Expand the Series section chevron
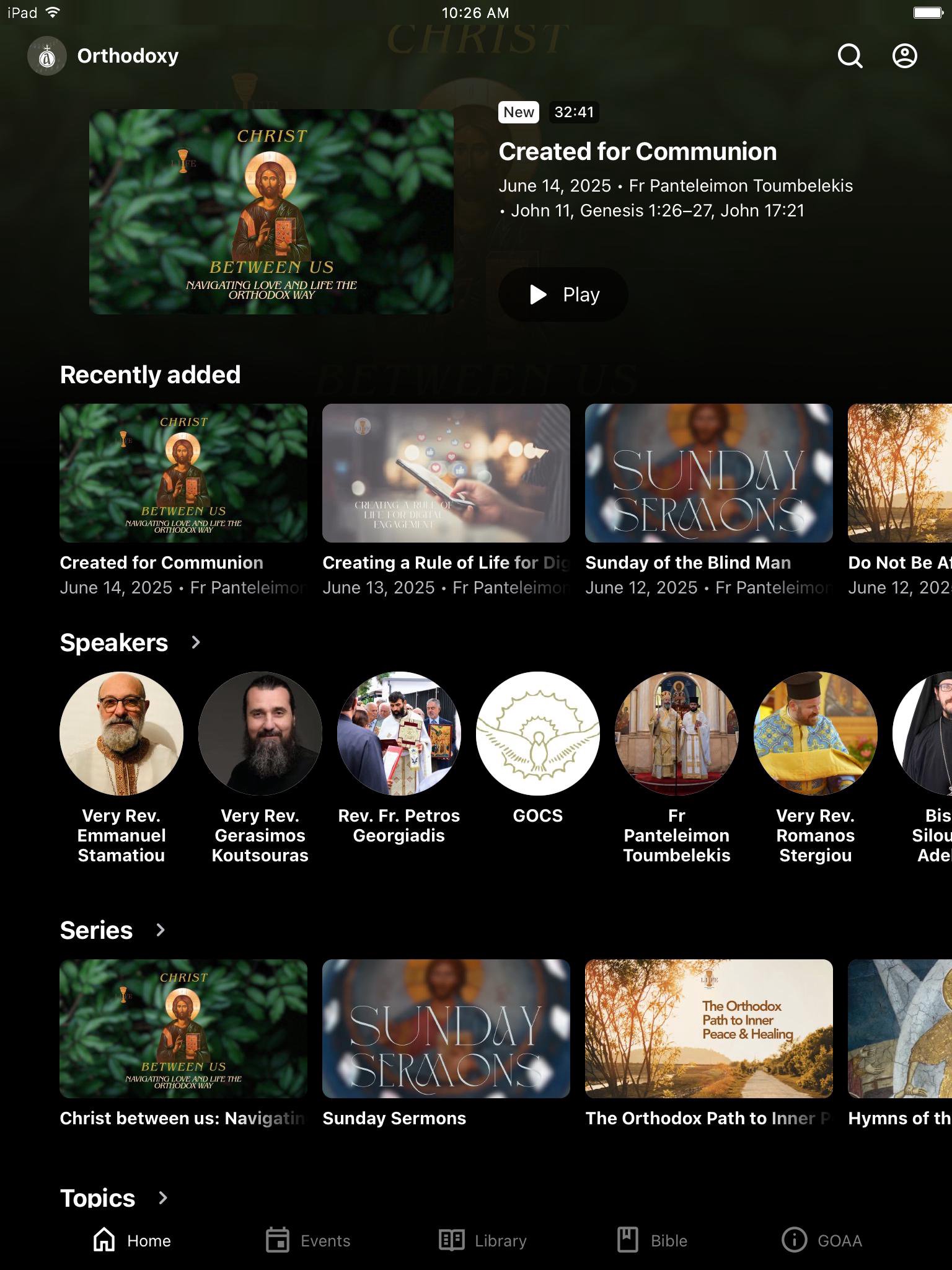 click(161, 930)
